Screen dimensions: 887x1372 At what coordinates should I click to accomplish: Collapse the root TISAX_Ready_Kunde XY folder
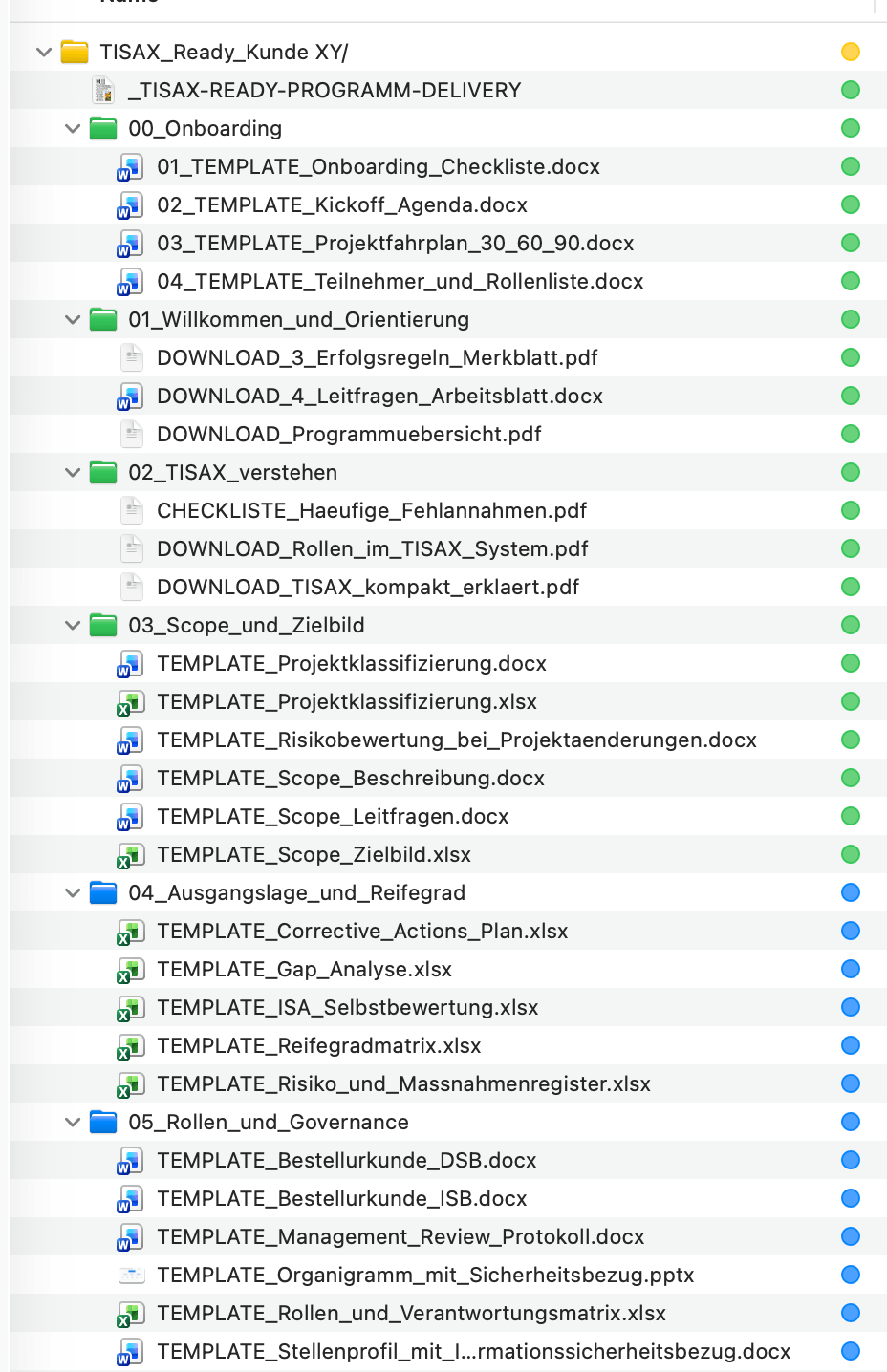(44, 52)
